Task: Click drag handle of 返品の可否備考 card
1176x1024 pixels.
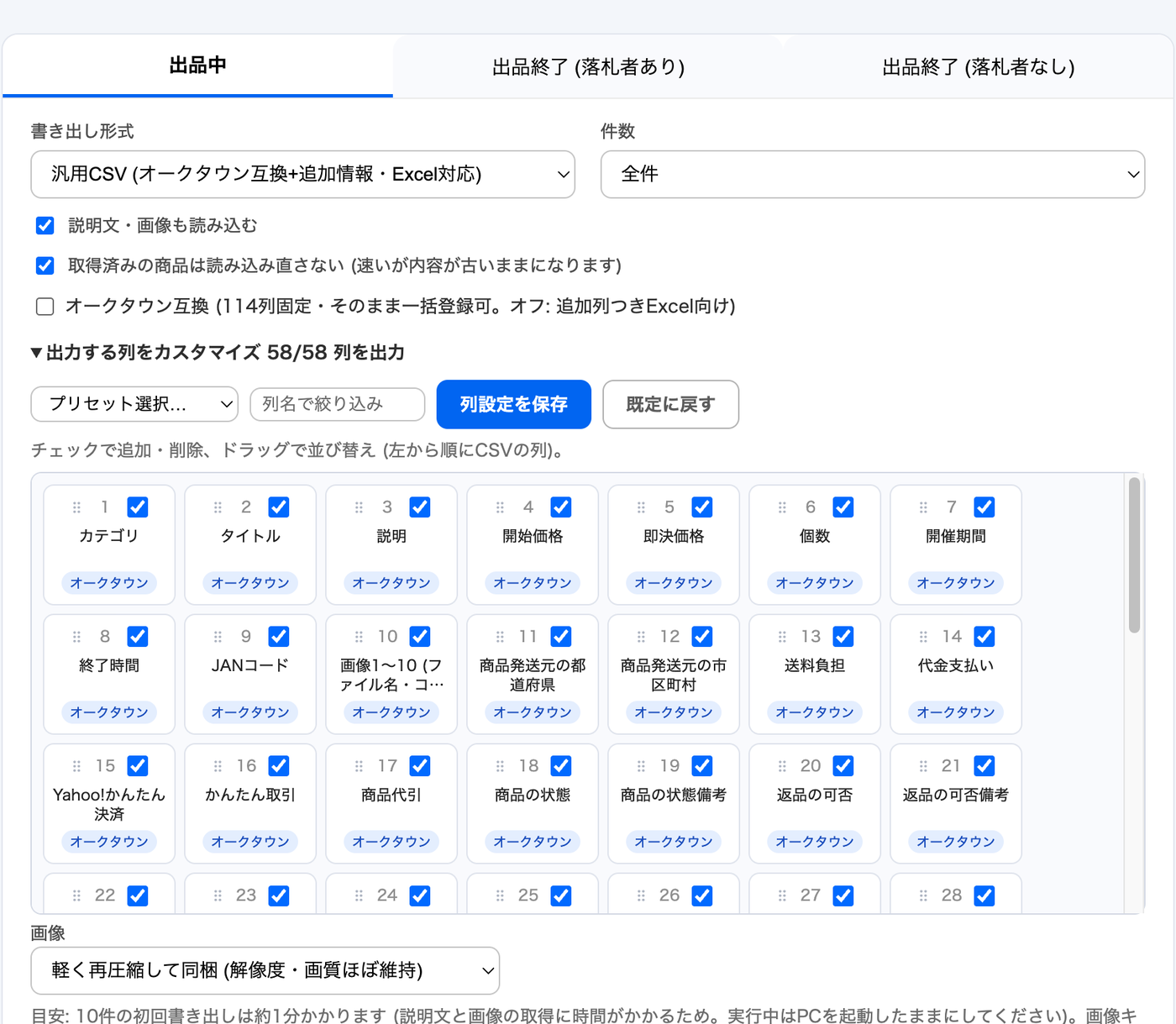Action: click(923, 766)
